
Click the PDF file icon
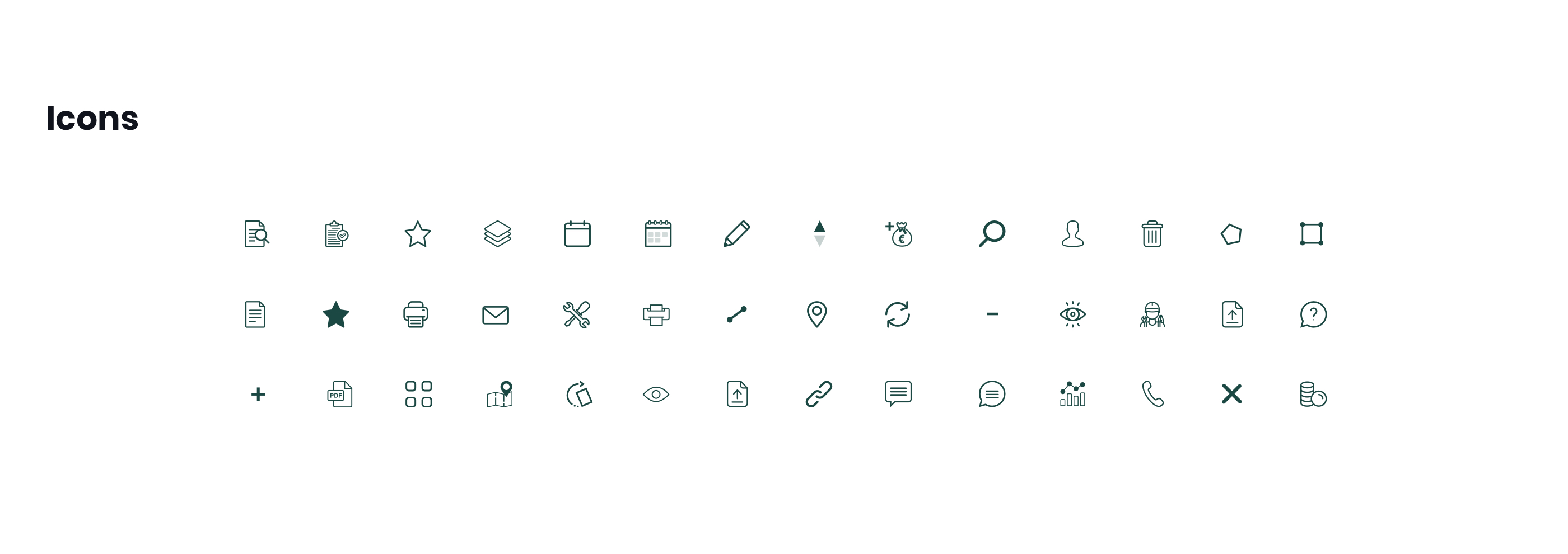click(340, 394)
